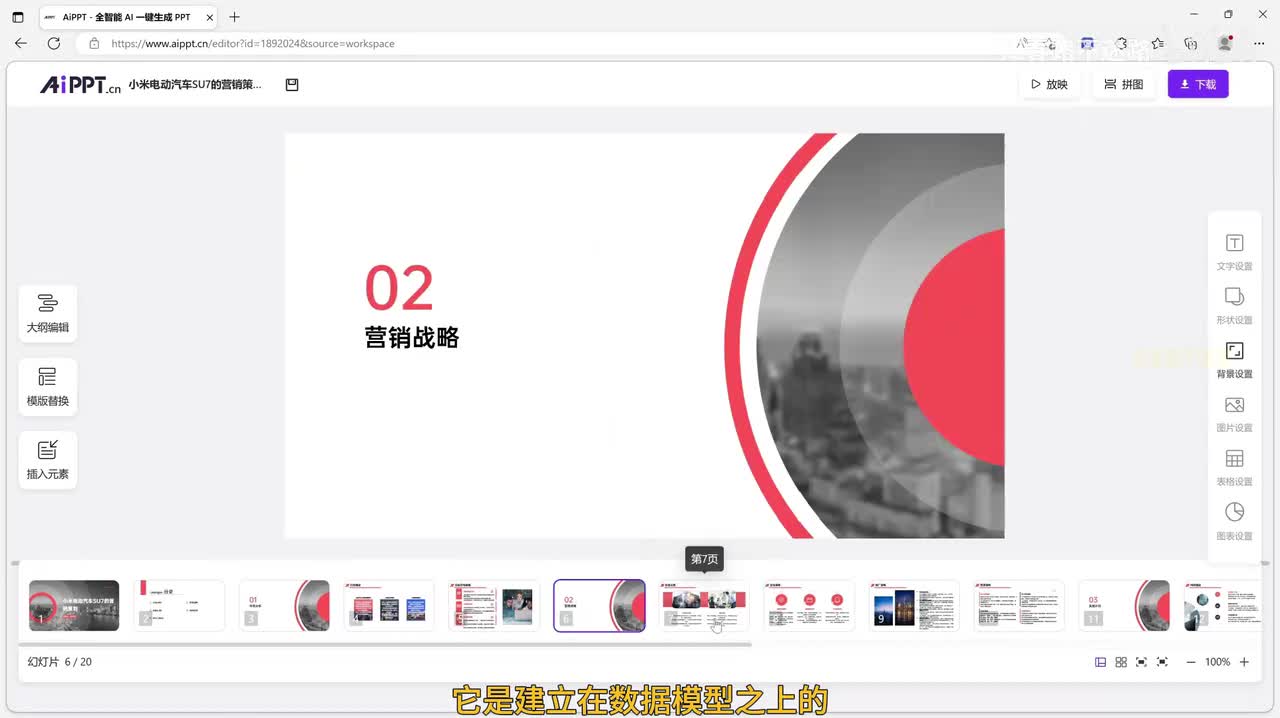
Task: Open 图片设置 image settings
Action: (1234, 414)
